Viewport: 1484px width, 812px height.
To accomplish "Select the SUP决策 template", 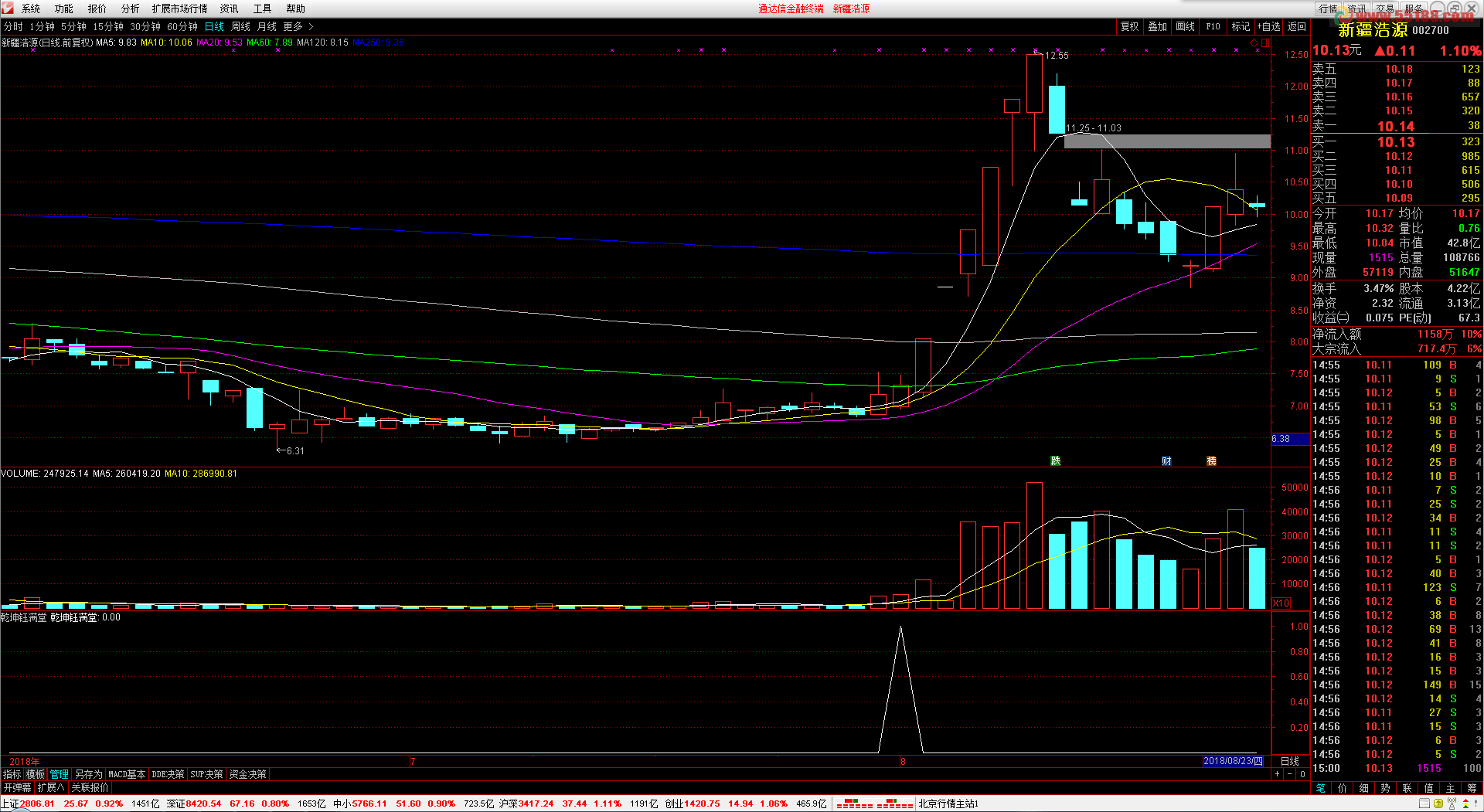I will 206,774.
